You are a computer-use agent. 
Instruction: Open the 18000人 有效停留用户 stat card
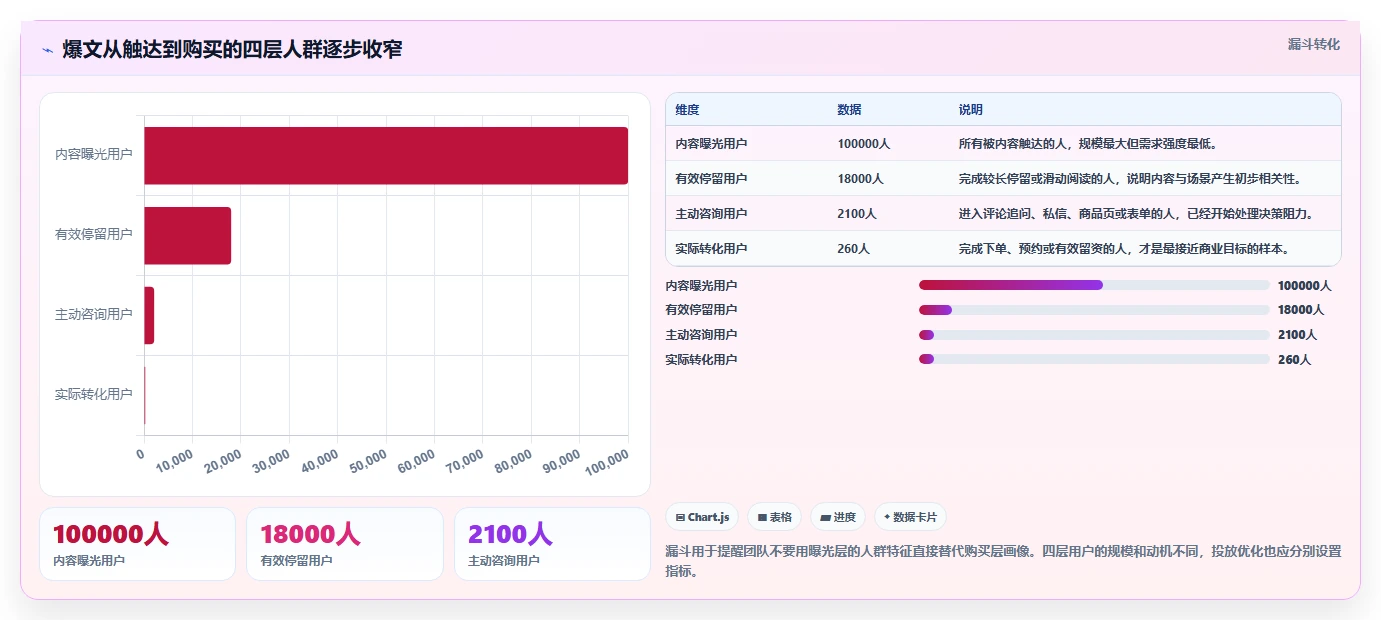tap(345, 544)
